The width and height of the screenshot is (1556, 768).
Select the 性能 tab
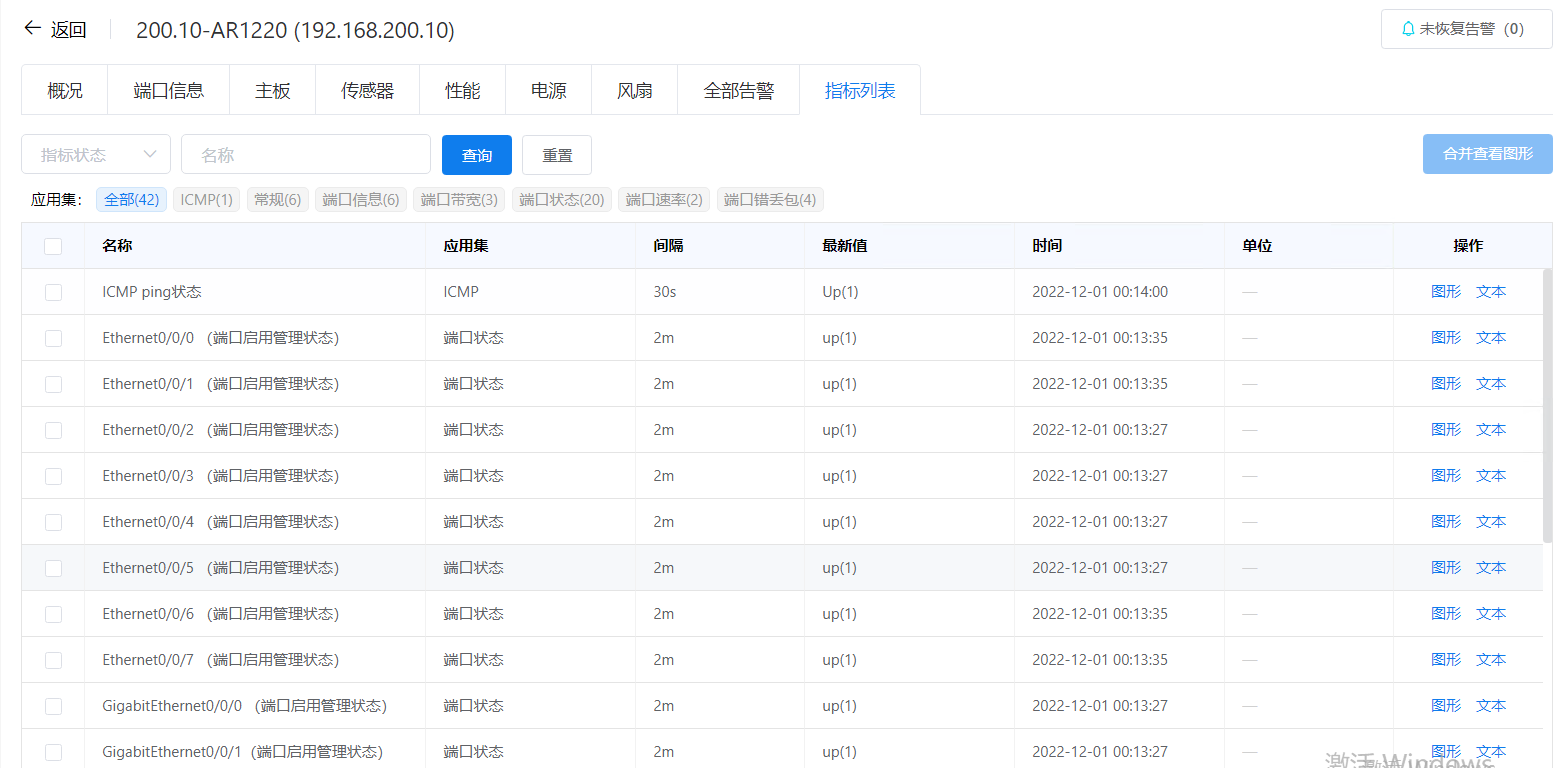463,91
